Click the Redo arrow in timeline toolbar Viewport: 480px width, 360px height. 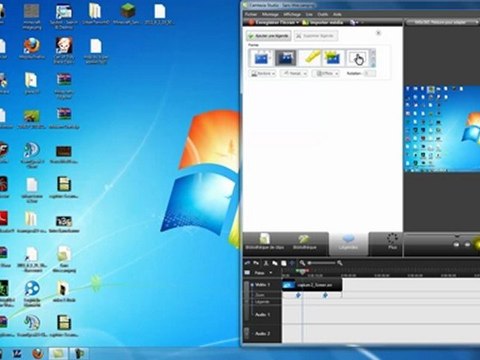coord(256,263)
